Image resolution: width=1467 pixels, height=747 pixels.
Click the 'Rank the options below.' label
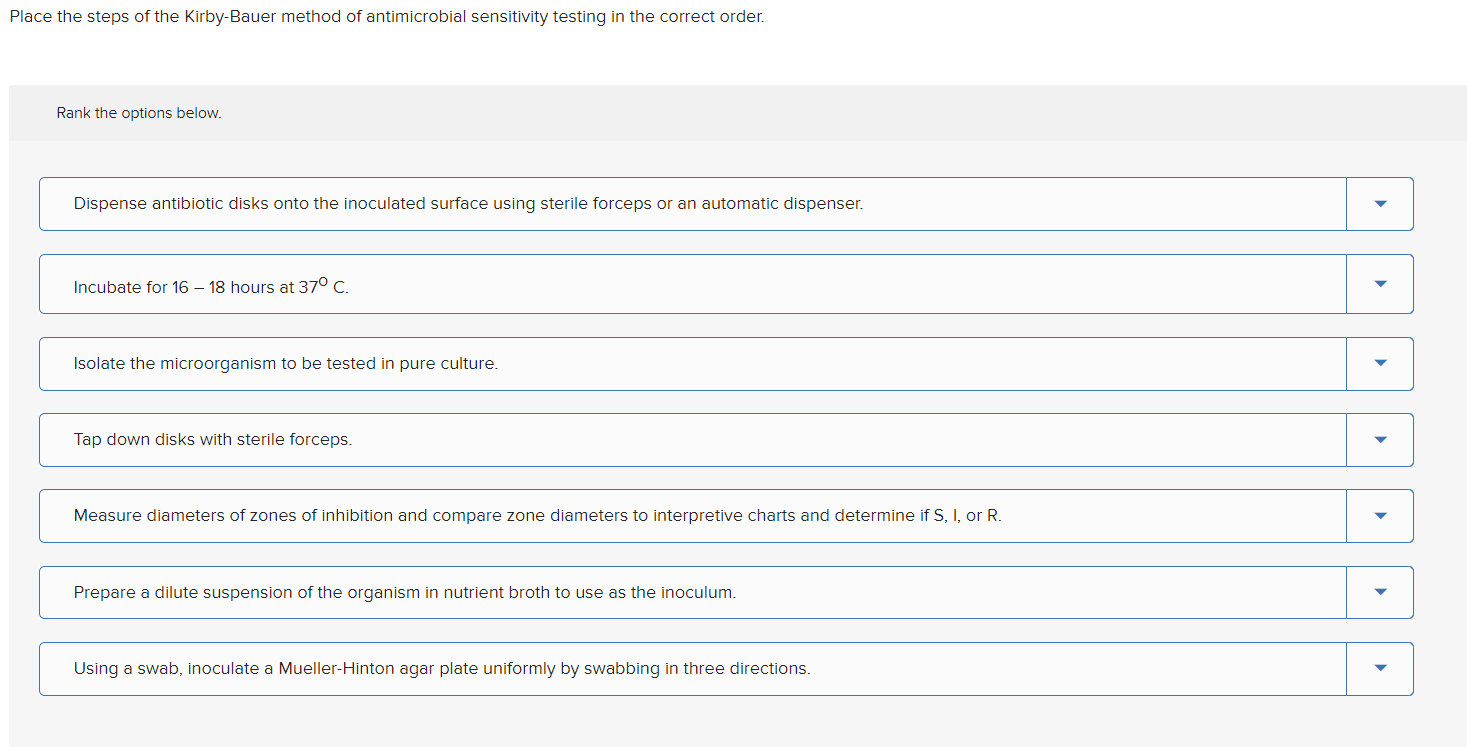tap(139, 113)
